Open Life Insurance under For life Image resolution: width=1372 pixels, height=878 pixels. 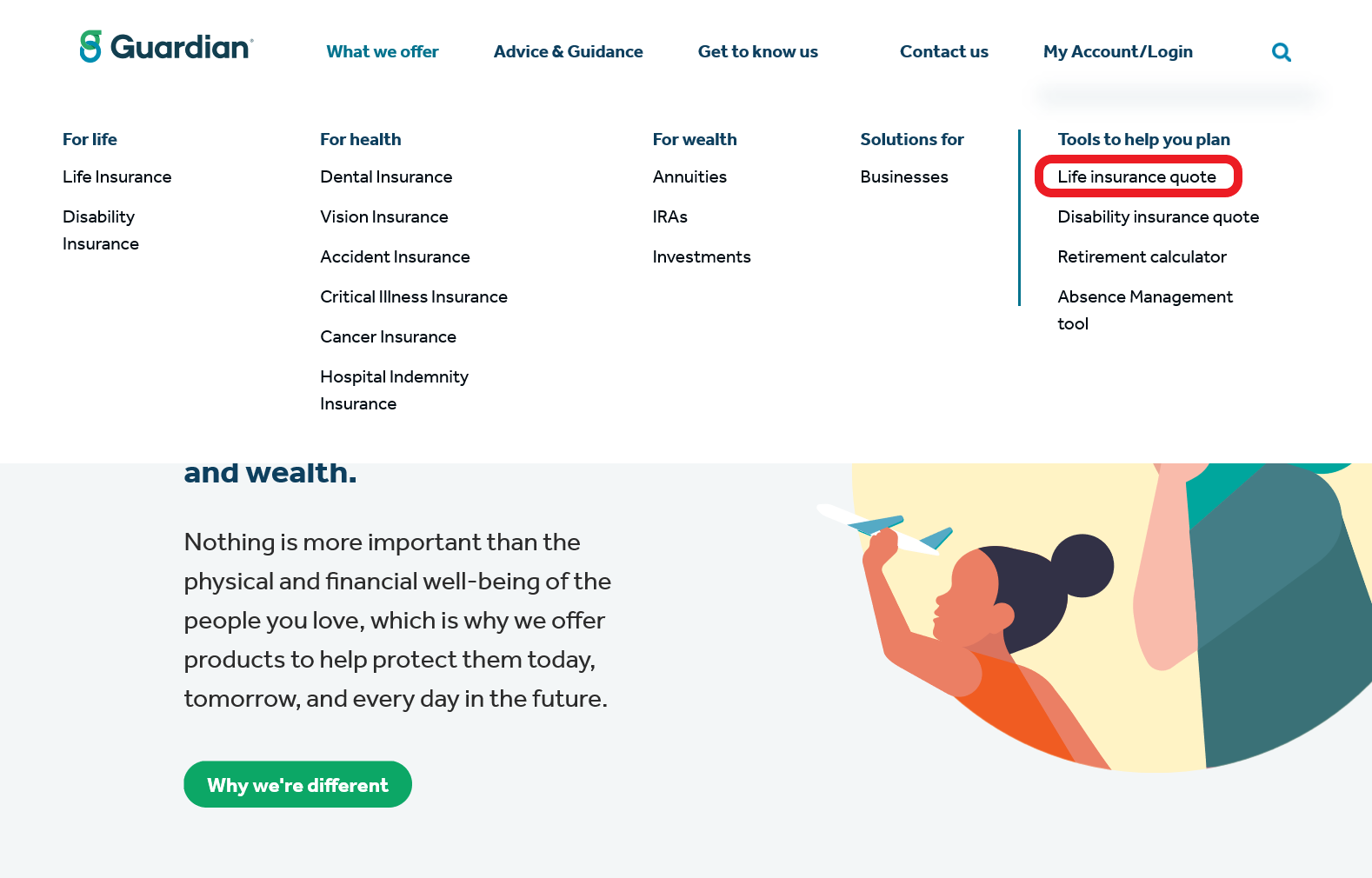(x=117, y=176)
